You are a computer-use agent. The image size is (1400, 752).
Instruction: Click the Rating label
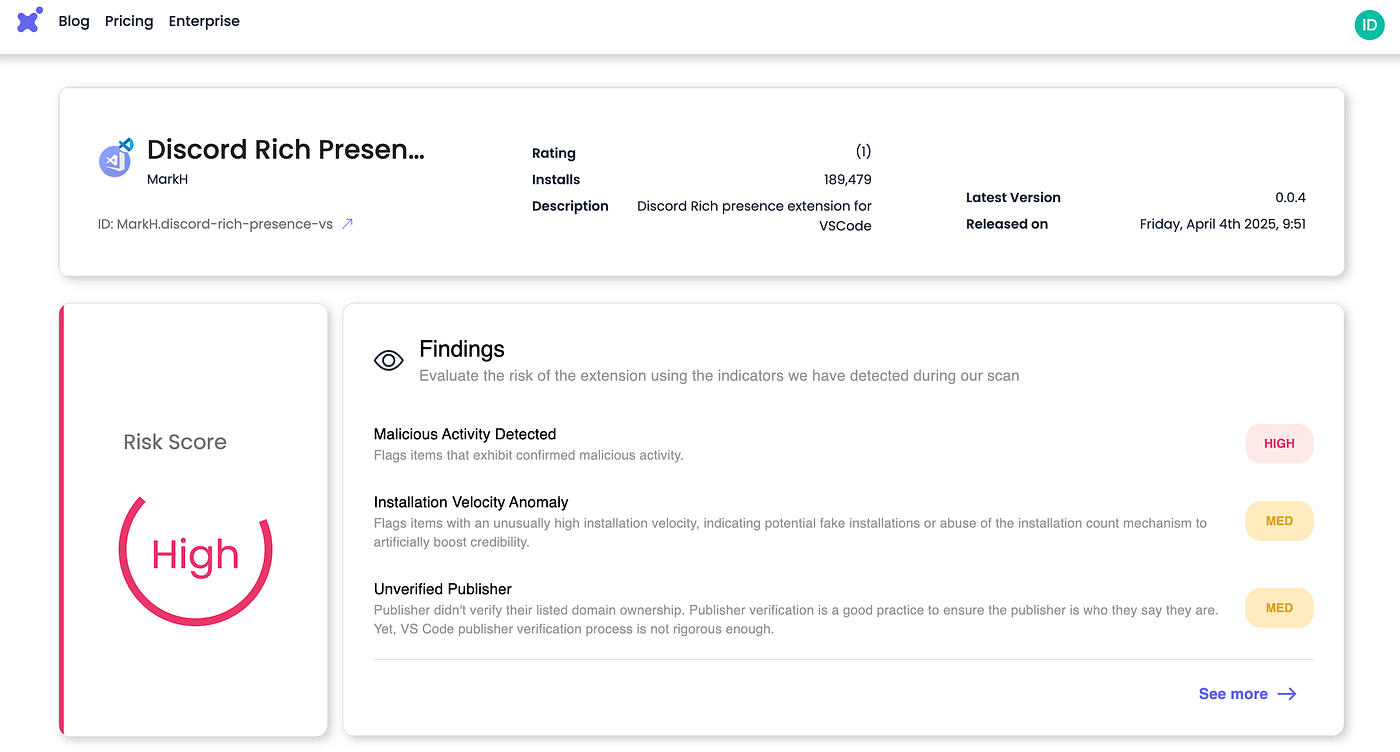click(x=554, y=153)
